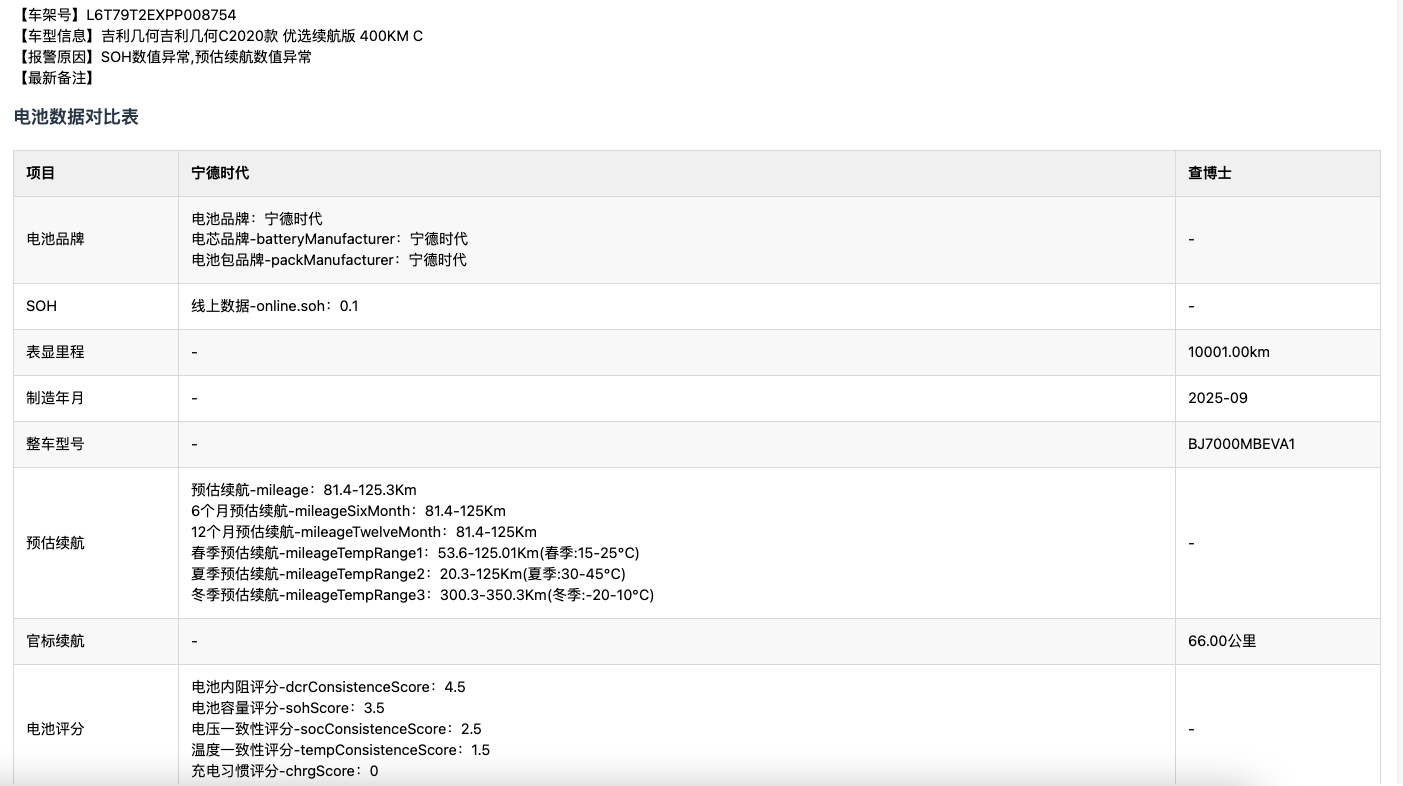
Task: Click the 10001.00km mileage value
Action: [1229, 353]
